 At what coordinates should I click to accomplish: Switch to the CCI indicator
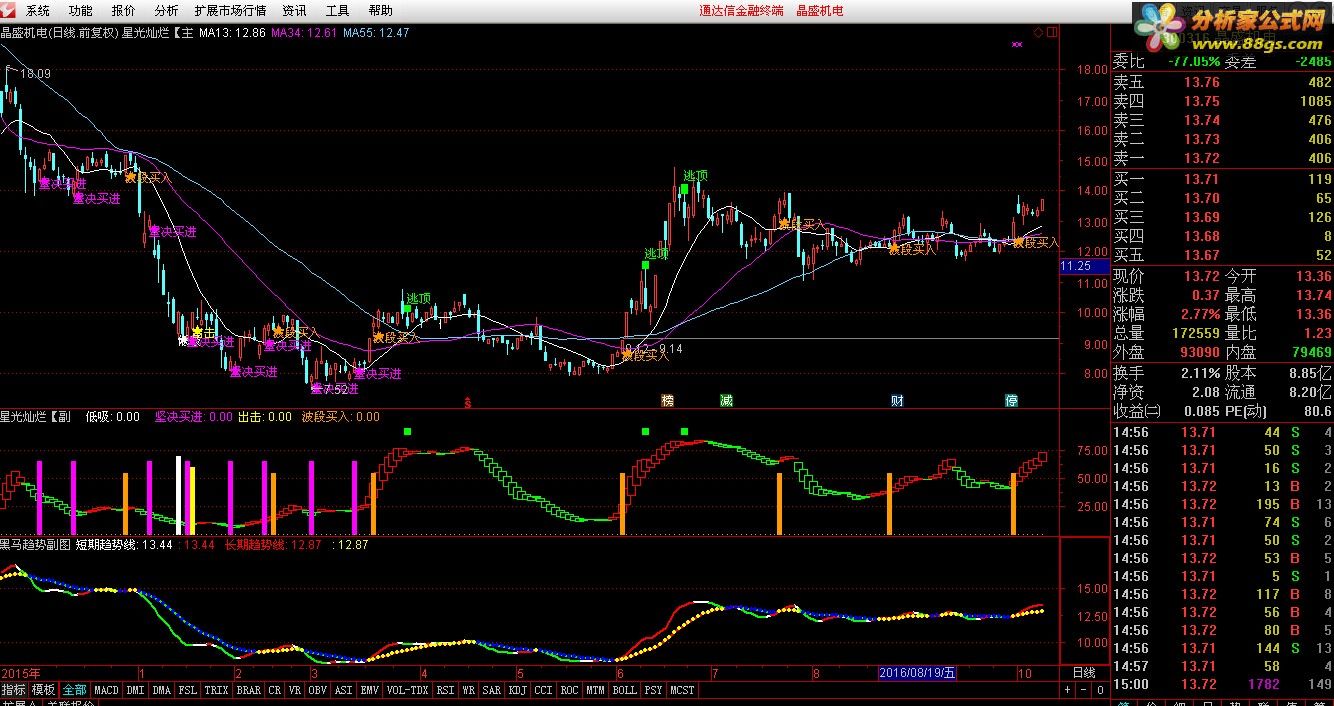coord(544,690)
